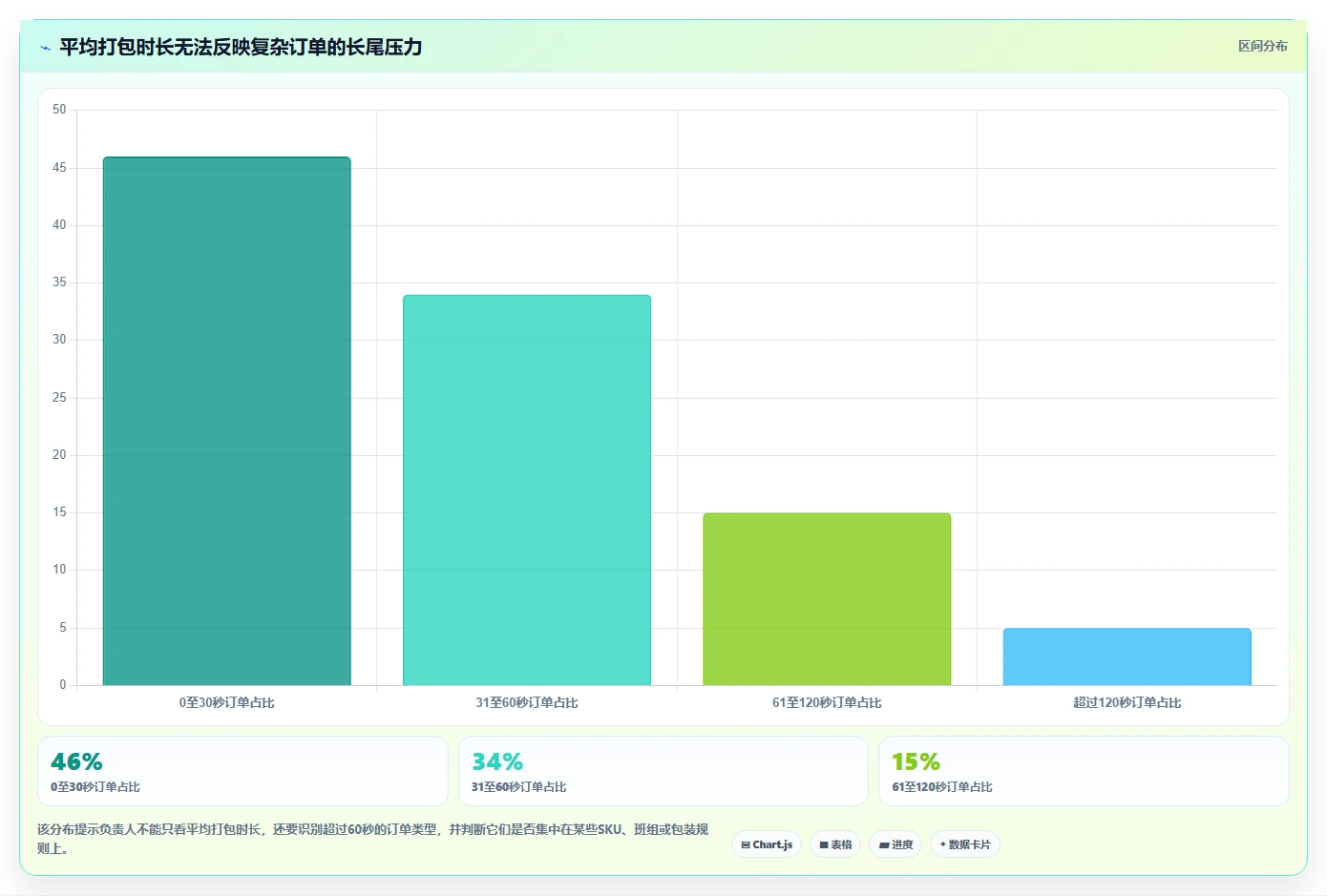This screenshot has width=1327, height=896.
Task: Click the lightning icon beside the chart title
Action: (45, 48)
